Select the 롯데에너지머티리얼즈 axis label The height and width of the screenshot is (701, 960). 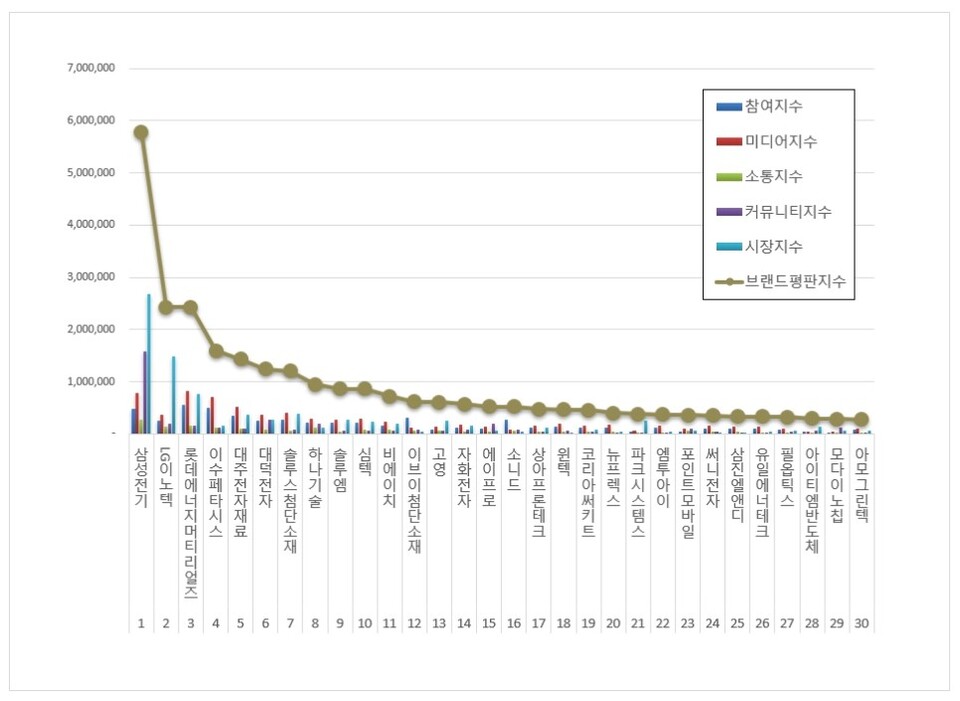[190, 522]
